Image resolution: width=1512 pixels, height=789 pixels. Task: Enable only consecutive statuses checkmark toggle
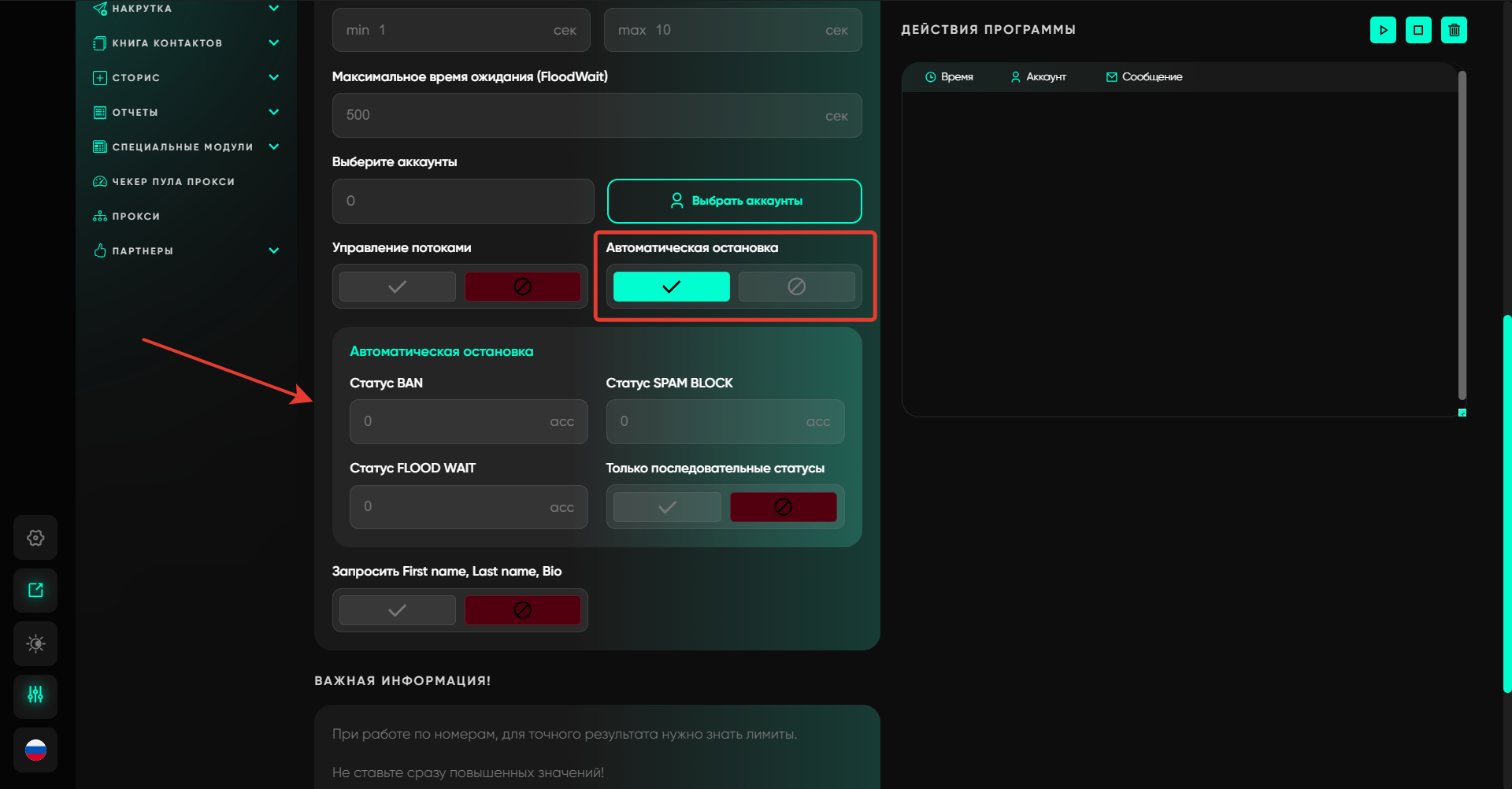(667, 507)
